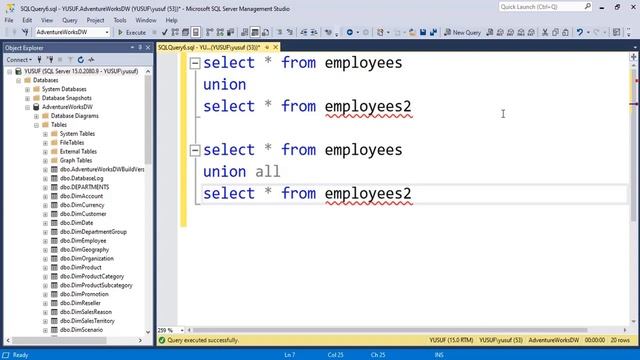Click the Cut scissors icon

point(544,32)
